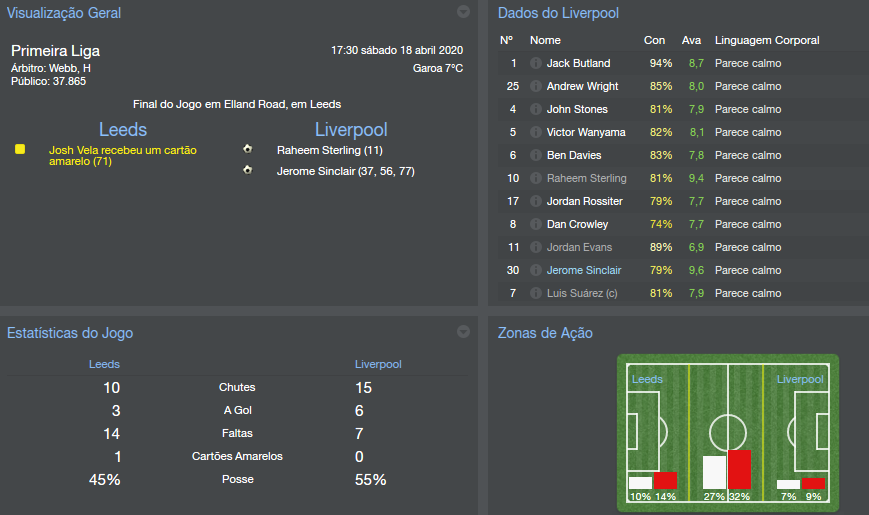Image resolution: width=869 pixels, height=515 pixels.
Task: Open Jerome Sinclair's name in the Liverpool list
Action: [584, 270]
